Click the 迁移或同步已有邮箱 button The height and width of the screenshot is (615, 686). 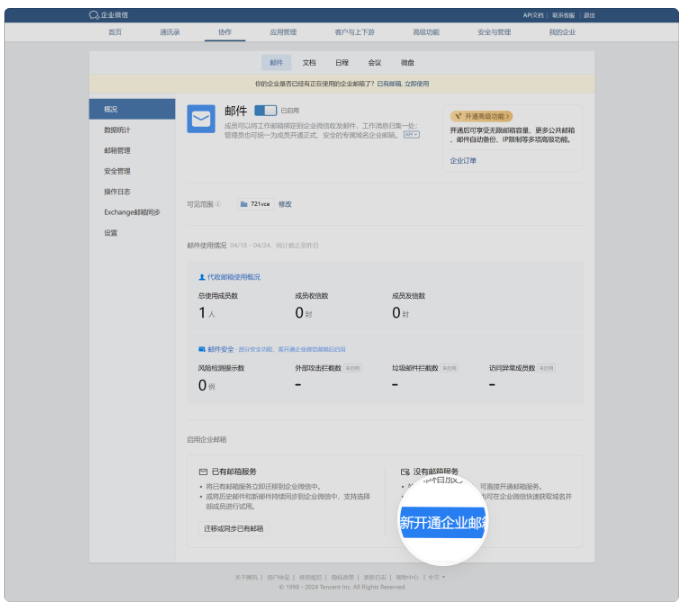click(233, 528)
